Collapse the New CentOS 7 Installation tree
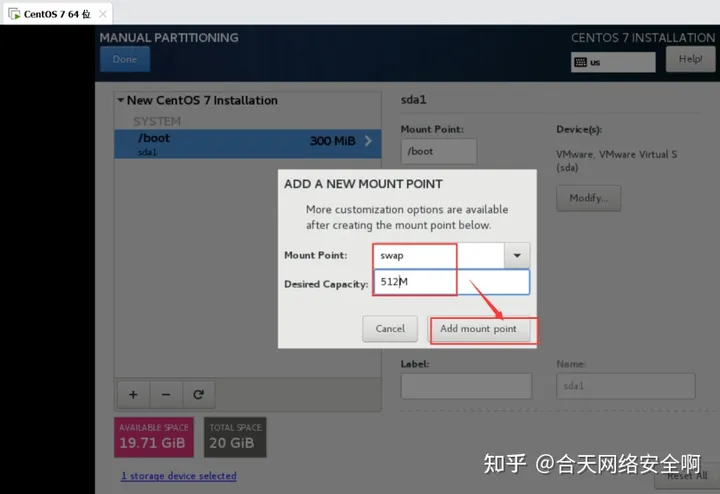 click(121, 100)
